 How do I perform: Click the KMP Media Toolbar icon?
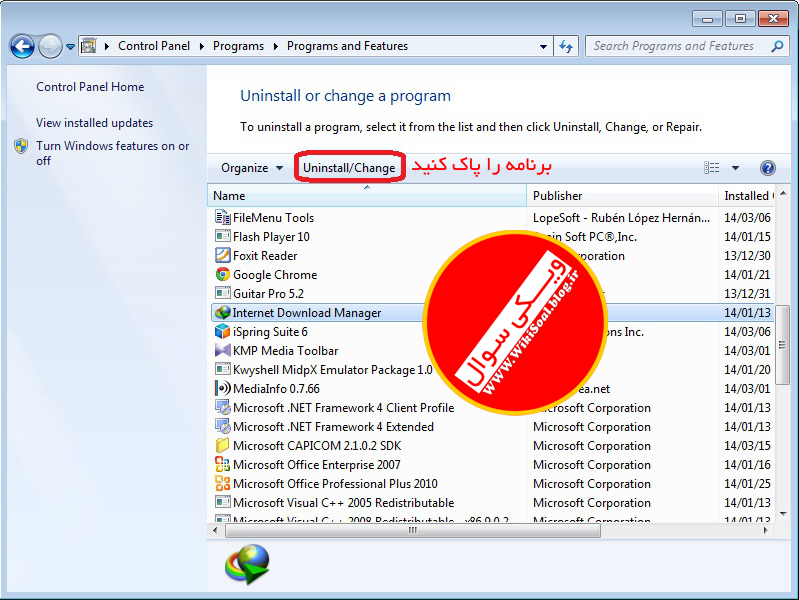[222, 350]
